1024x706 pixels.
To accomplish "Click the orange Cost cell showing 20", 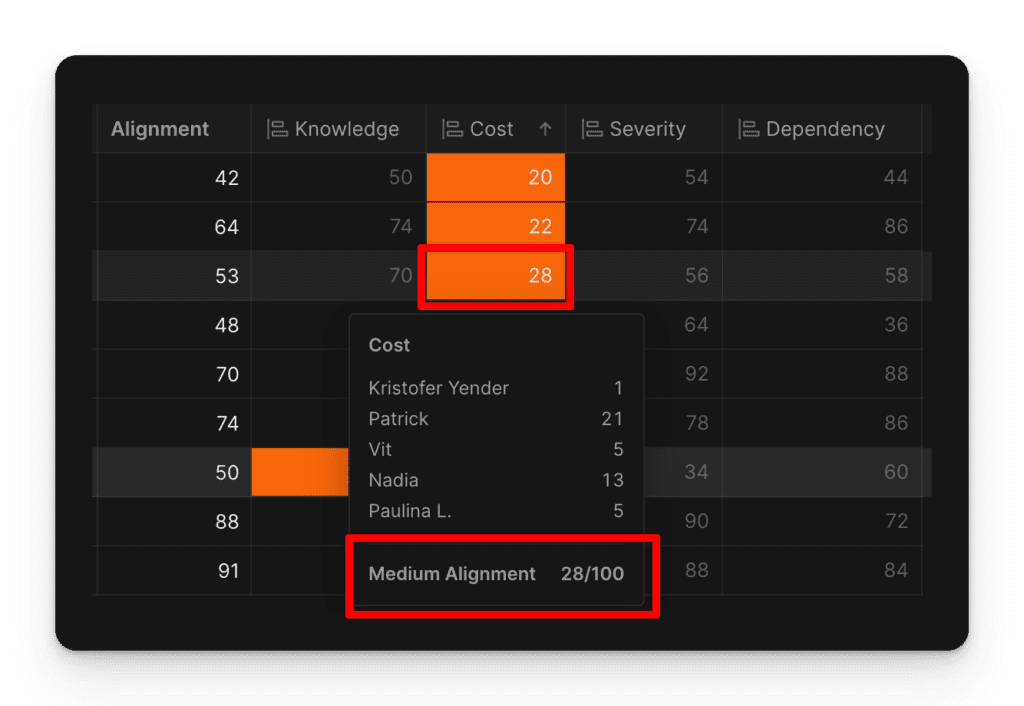I will click(x=495, y=177).
